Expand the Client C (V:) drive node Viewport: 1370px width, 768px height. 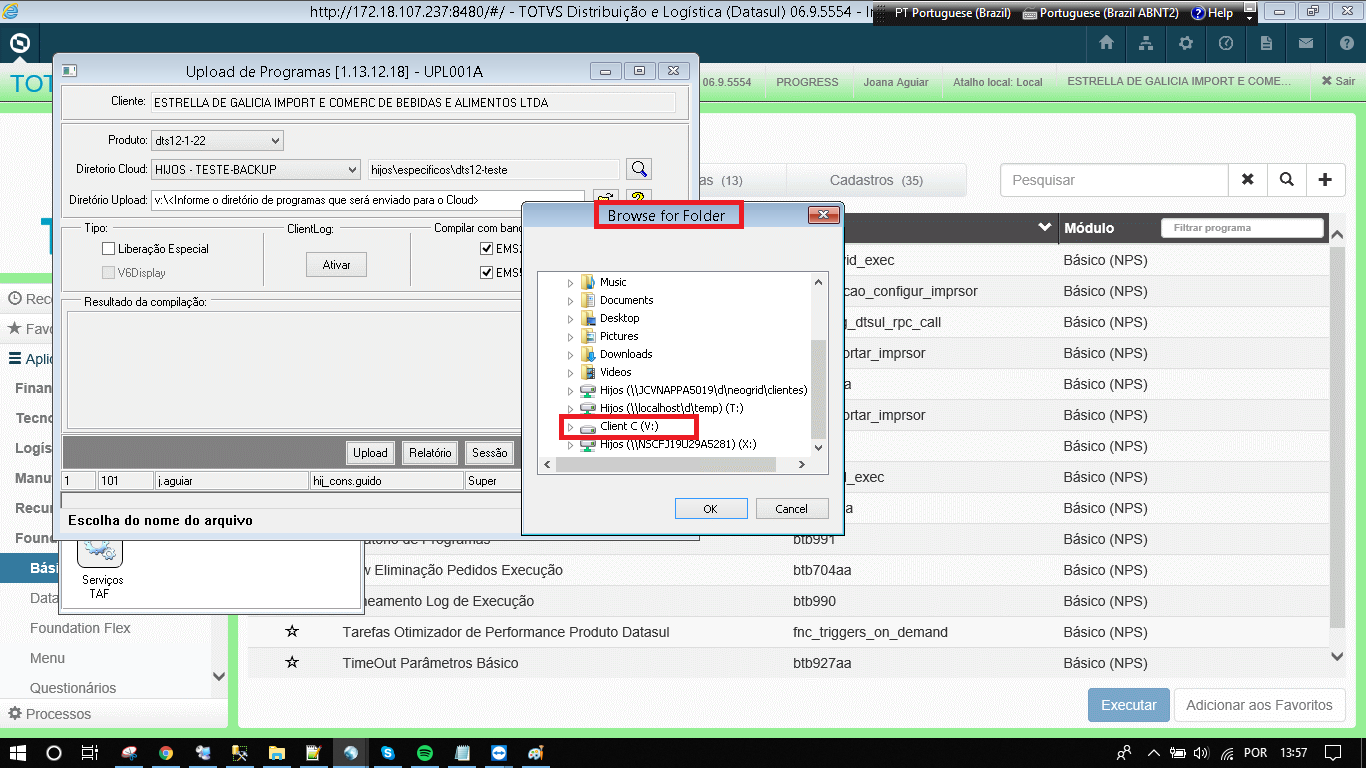pos(571,427)
